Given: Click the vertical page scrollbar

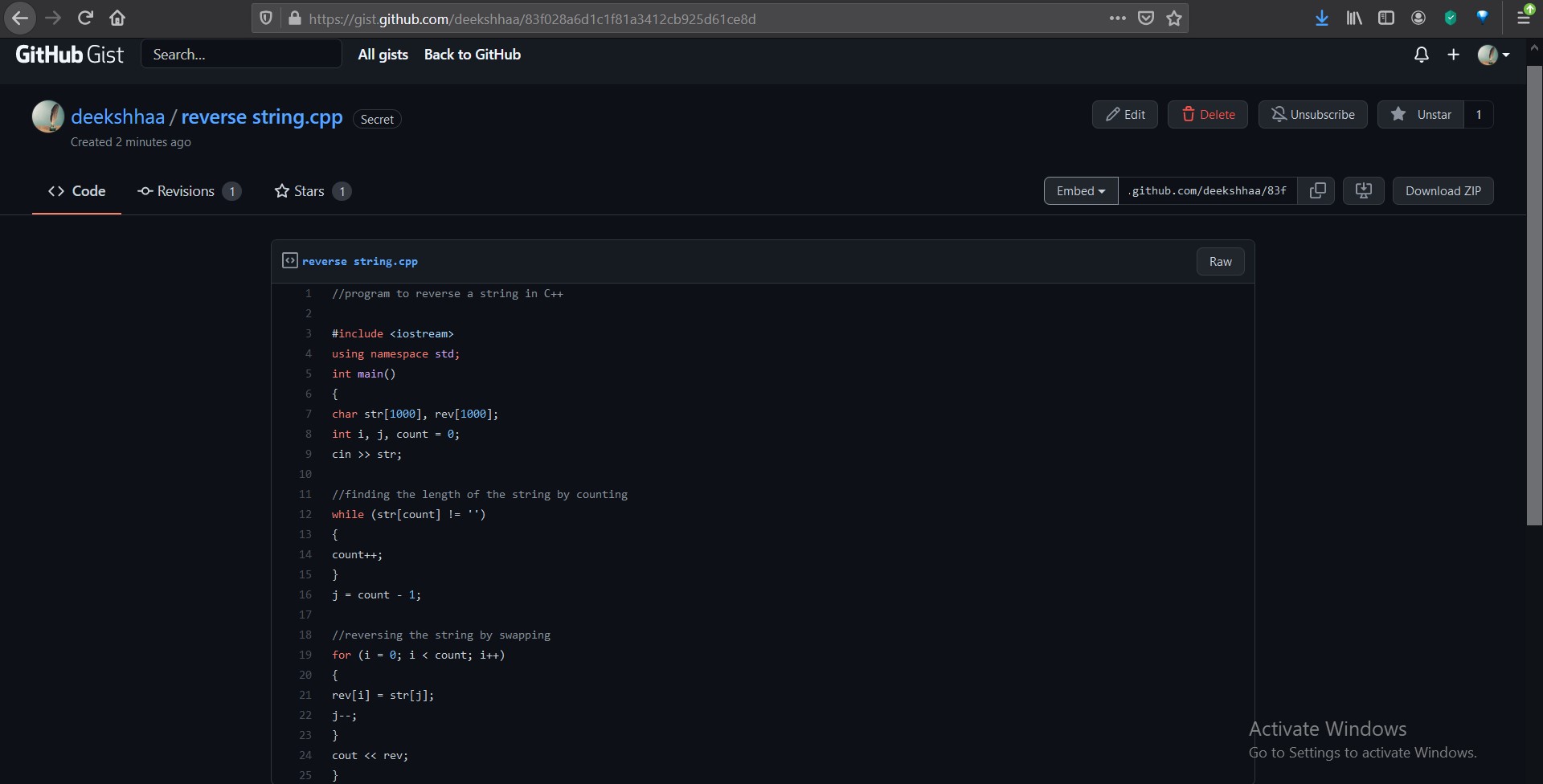Looking at the screenshot, I should click(x=1534, y=296).
